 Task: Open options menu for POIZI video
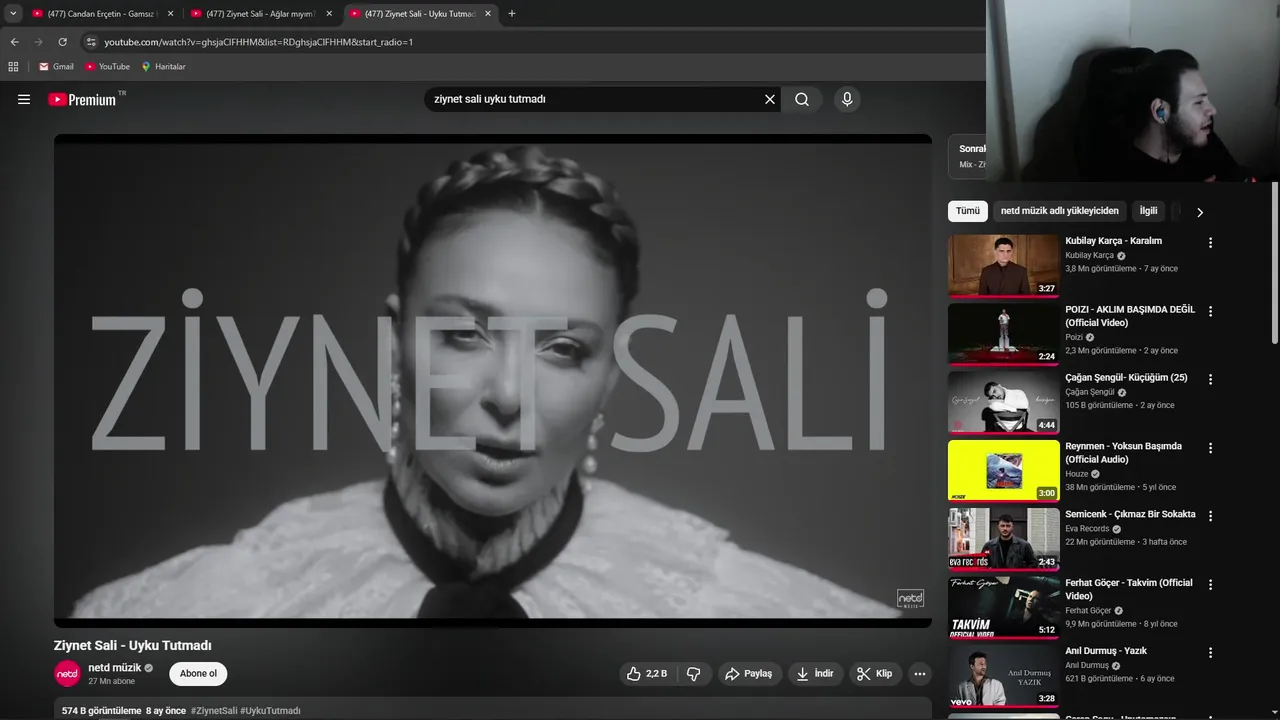click(x=1210, y=311)
